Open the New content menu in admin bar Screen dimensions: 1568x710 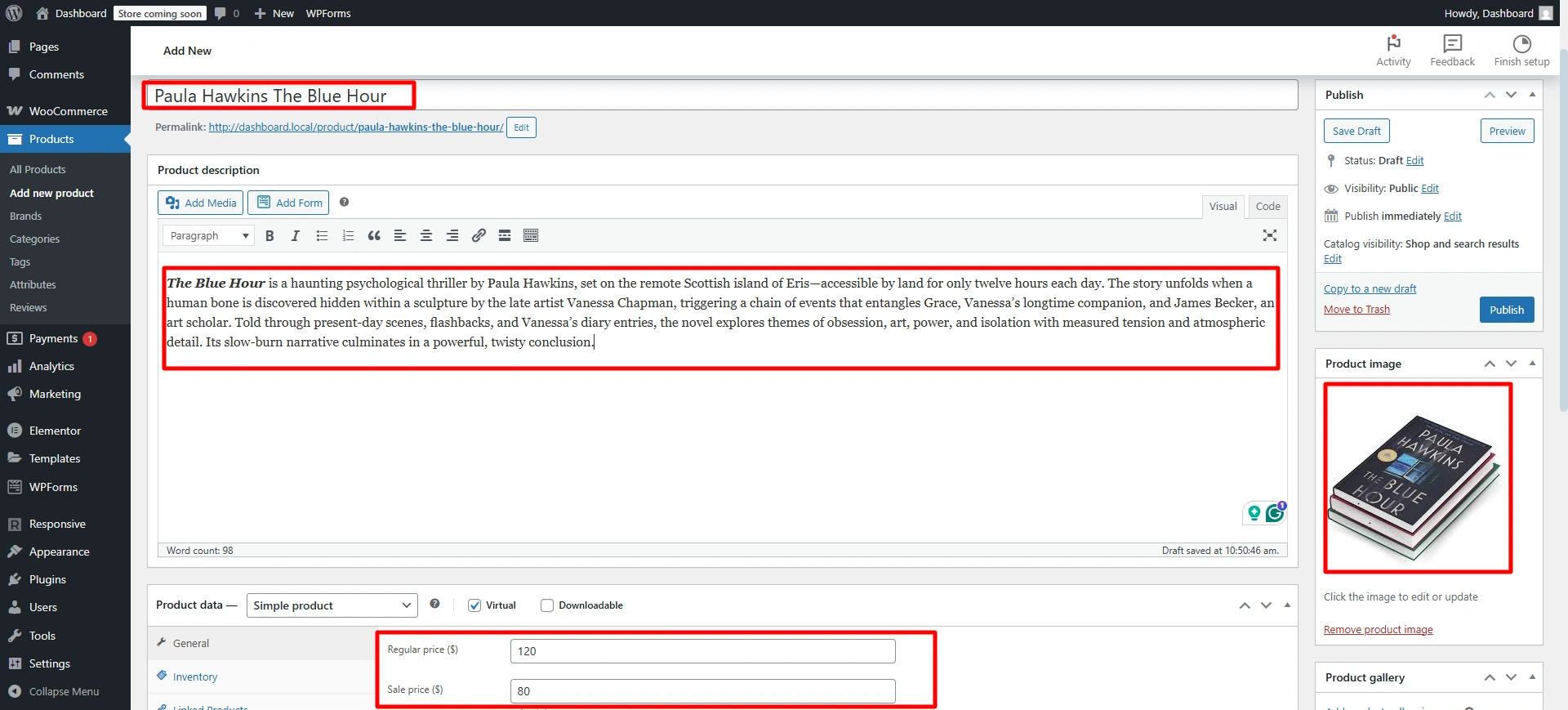[x=274, y=13]
